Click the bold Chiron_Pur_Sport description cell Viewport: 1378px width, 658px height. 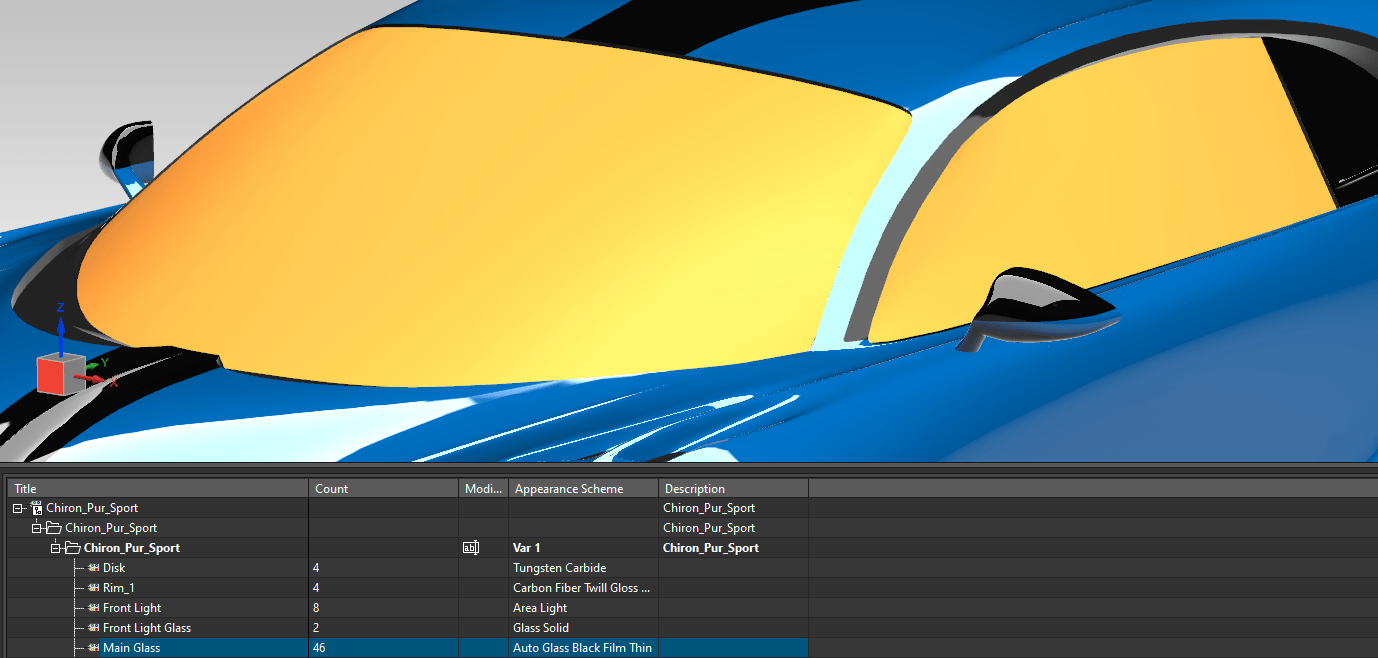(733, 548)
